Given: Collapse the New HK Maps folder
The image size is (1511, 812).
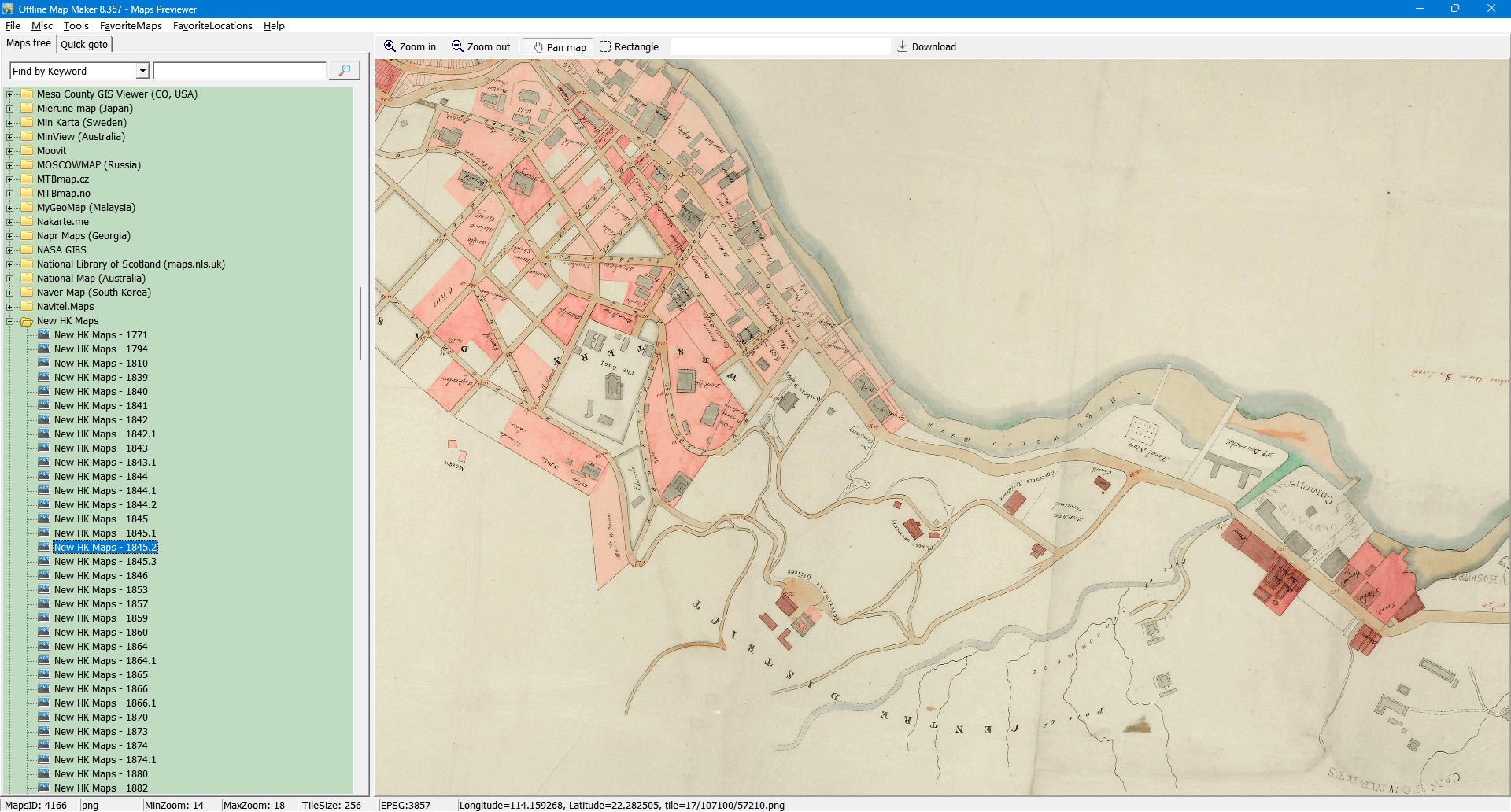Looking at the screenshot, I should coord(10,321).
